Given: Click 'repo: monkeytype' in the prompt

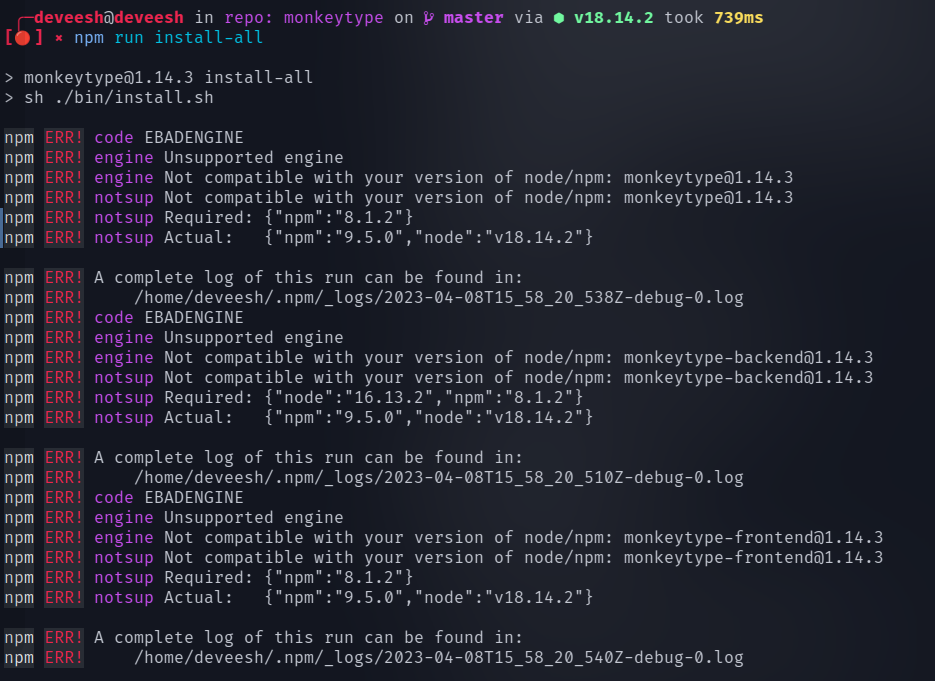Looking at the screenshot, I should point(304,18).
